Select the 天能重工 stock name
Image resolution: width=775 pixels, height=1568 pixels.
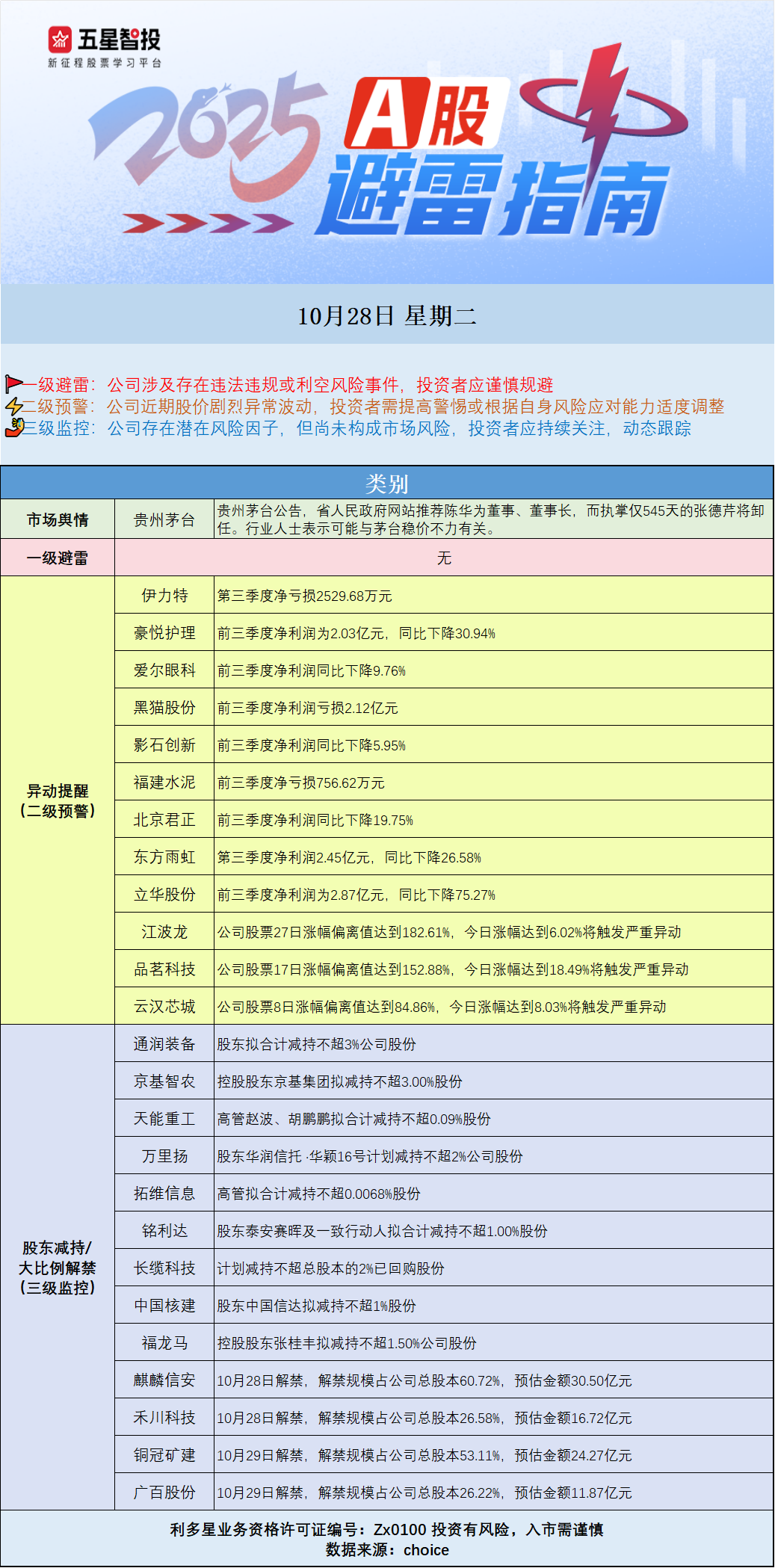click(x=164, y=1118)
